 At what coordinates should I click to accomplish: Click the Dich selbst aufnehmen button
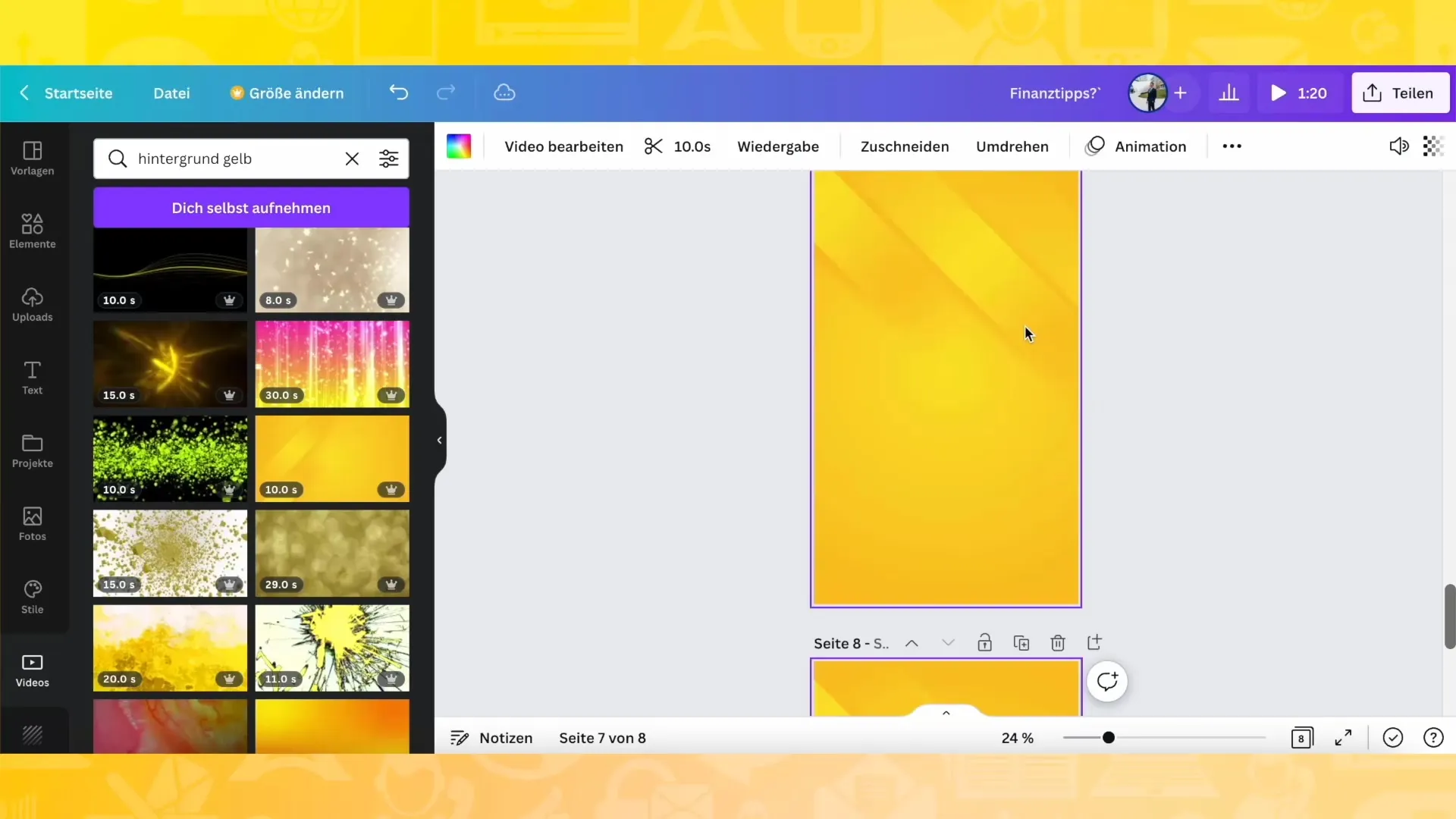251,208
